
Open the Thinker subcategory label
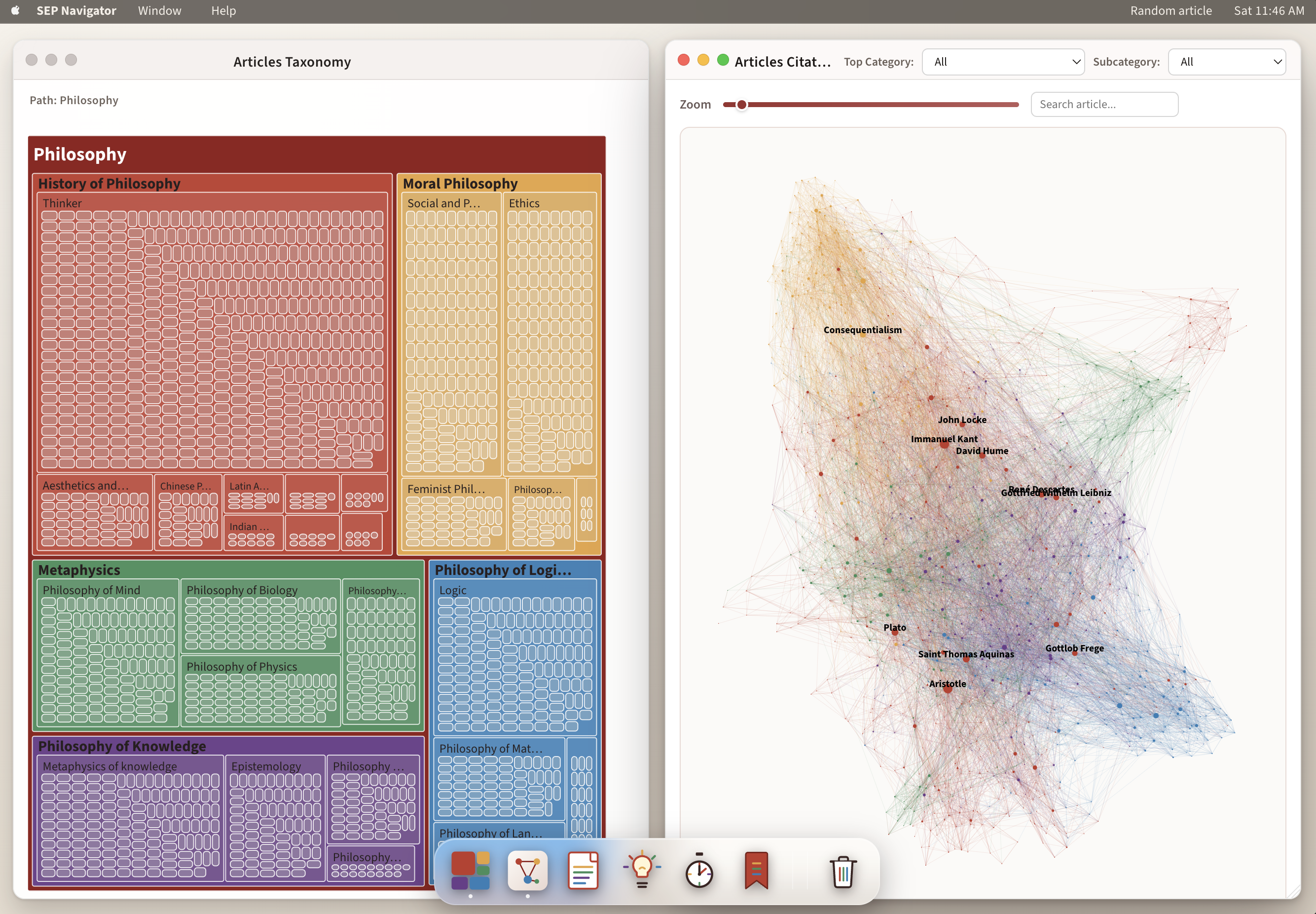click(x=62, y=203)
